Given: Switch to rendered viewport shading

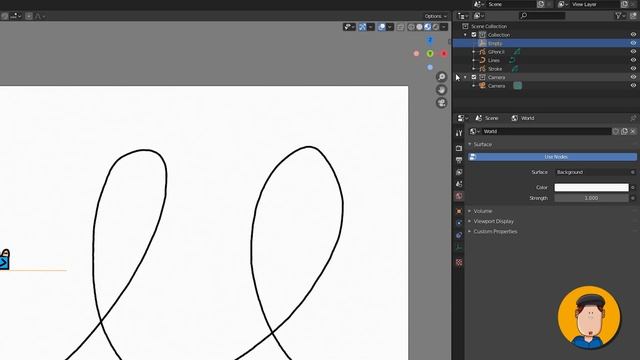Looking at the screenshot, I should 436,27.
